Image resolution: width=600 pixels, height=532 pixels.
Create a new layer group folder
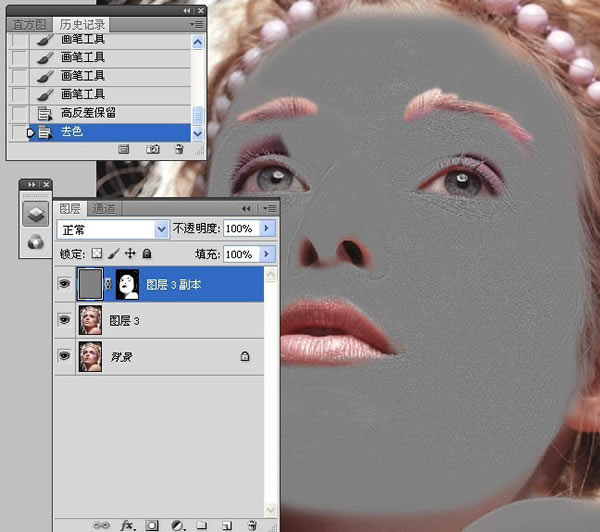pos(202,525)
